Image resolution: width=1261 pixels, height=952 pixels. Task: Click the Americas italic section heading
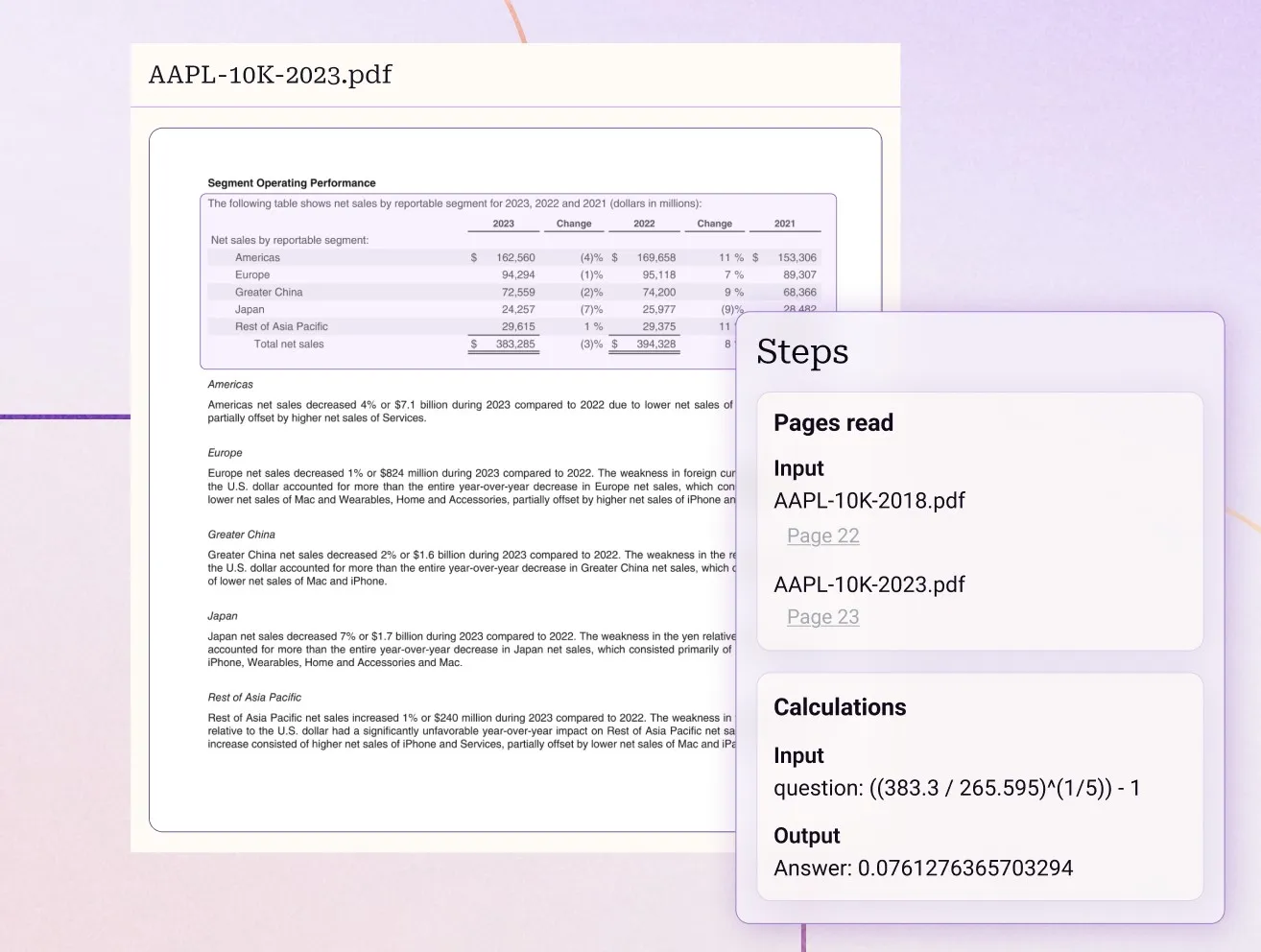coord(230,385)
